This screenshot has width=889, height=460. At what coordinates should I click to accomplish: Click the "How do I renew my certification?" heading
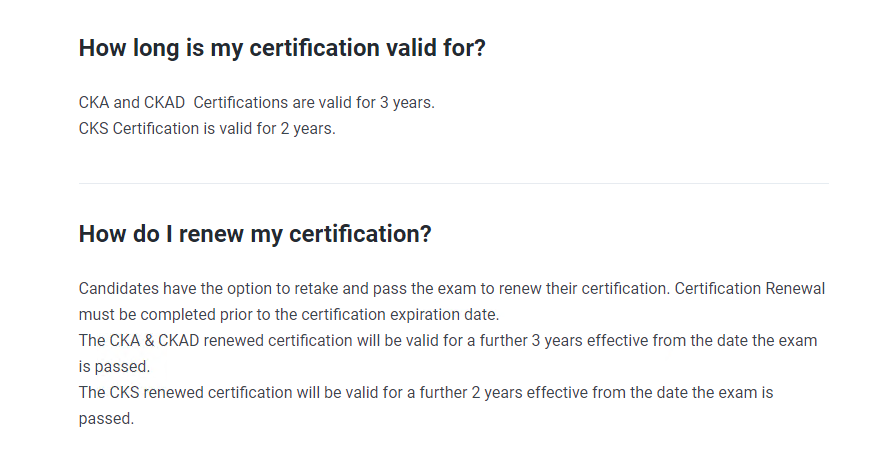tap(255, 235)
